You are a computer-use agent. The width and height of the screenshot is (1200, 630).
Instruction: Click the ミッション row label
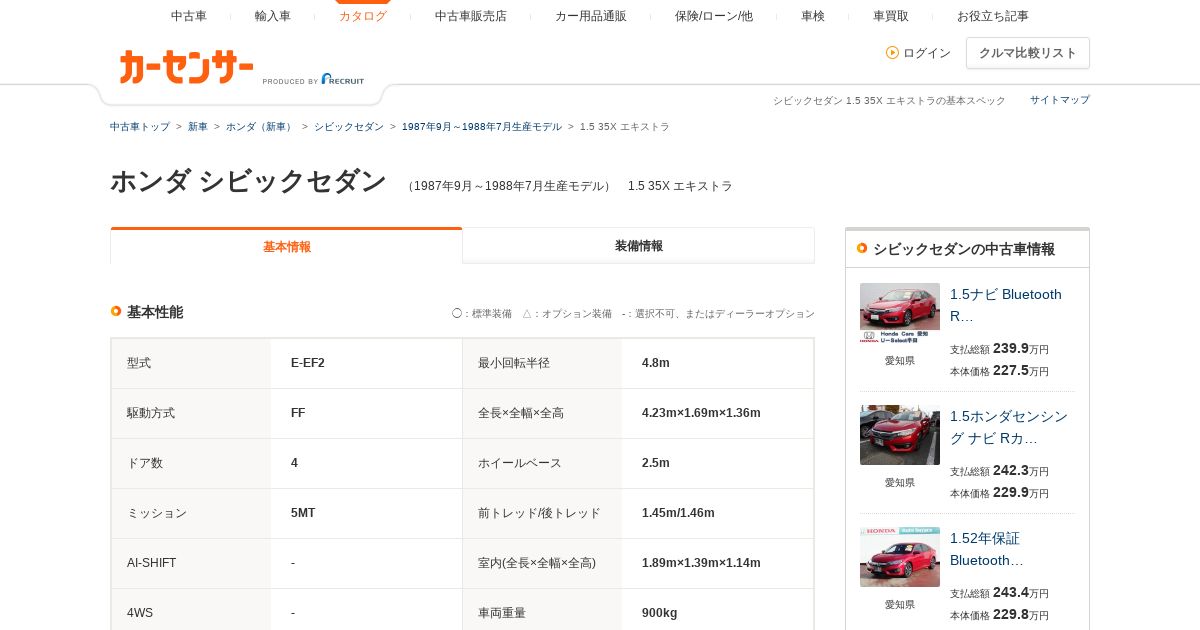[x=157, y=513]
